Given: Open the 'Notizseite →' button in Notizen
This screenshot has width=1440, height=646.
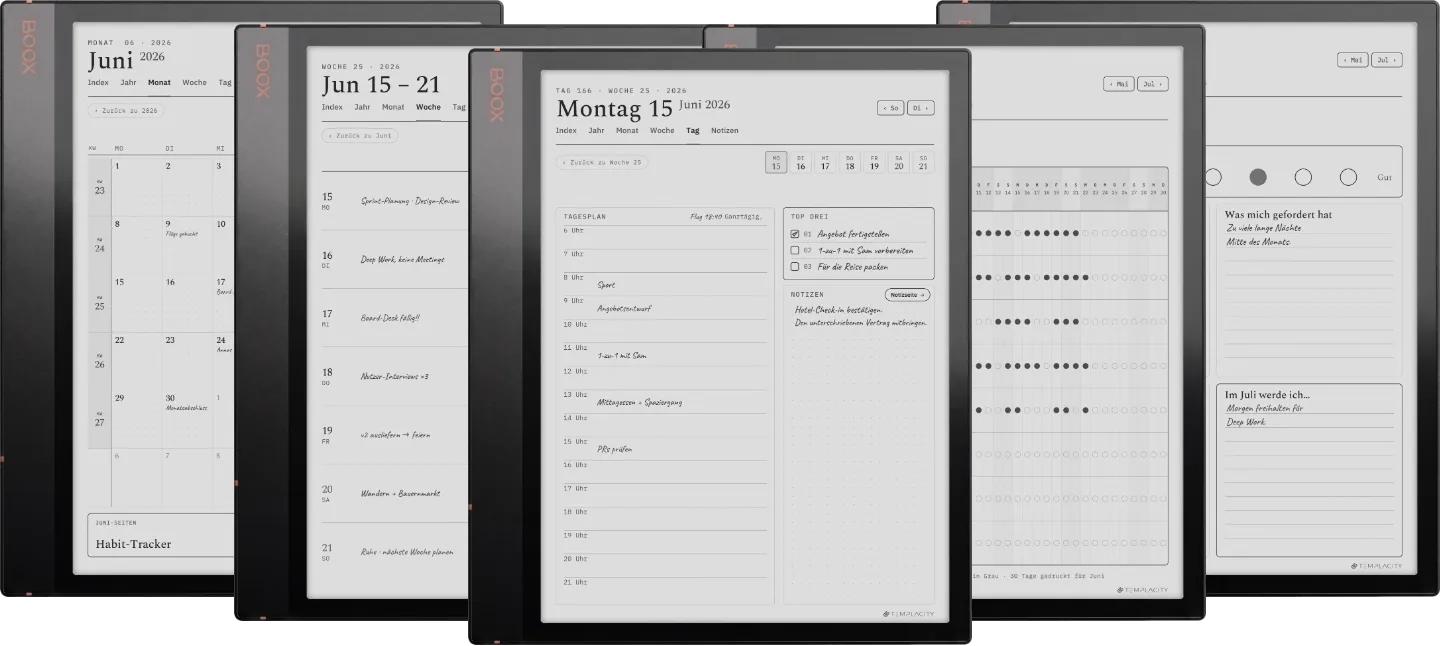Looking at the screenshot, I should click(907, 295).
